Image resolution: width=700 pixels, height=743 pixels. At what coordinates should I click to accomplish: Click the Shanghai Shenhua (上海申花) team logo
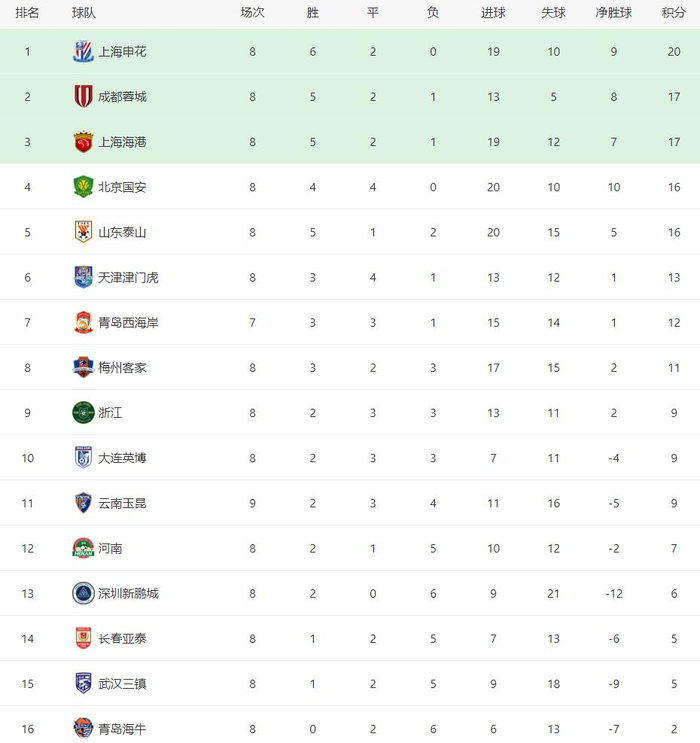tap(83, 52)
